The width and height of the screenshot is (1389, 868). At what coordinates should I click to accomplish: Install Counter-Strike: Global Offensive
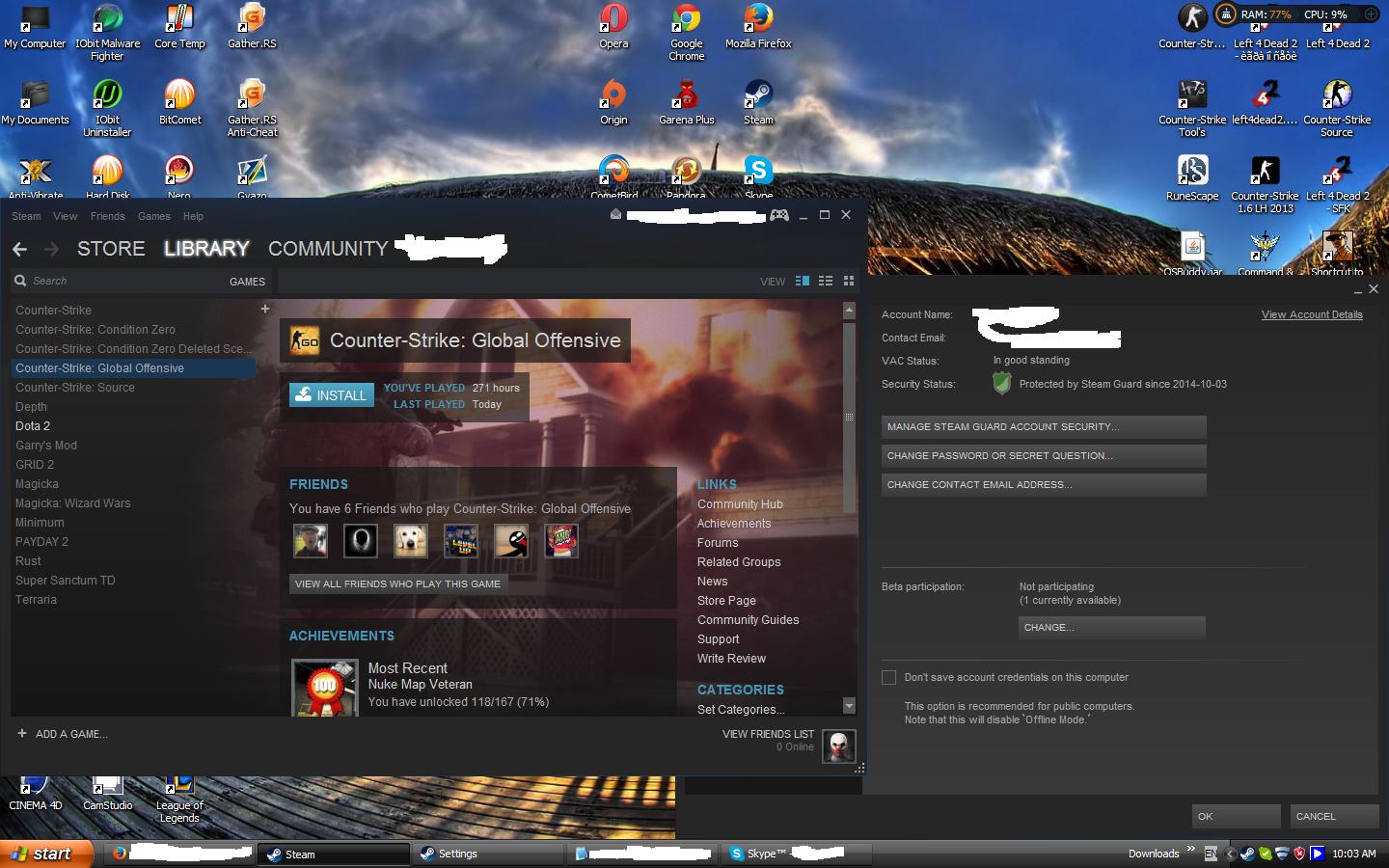click(332, 394)
